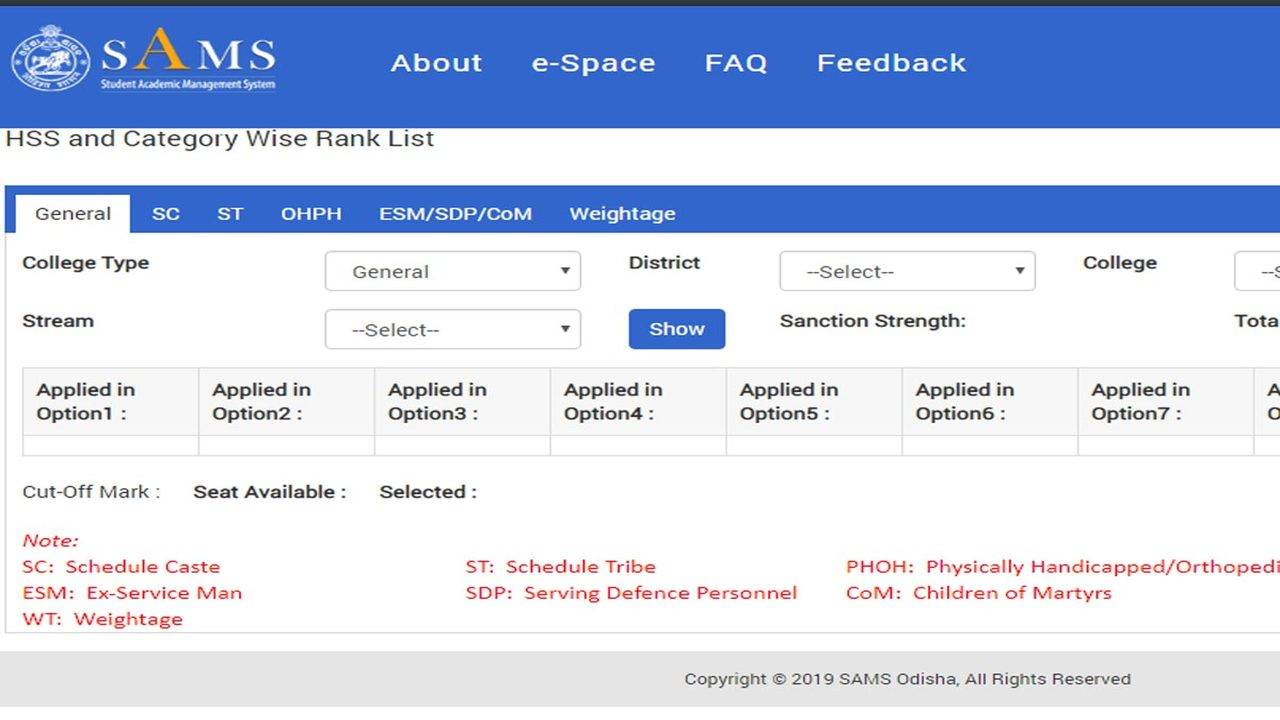Click the 'Stream' label
This screenshot has height=720, width=1280.
(x=58, y=321)
